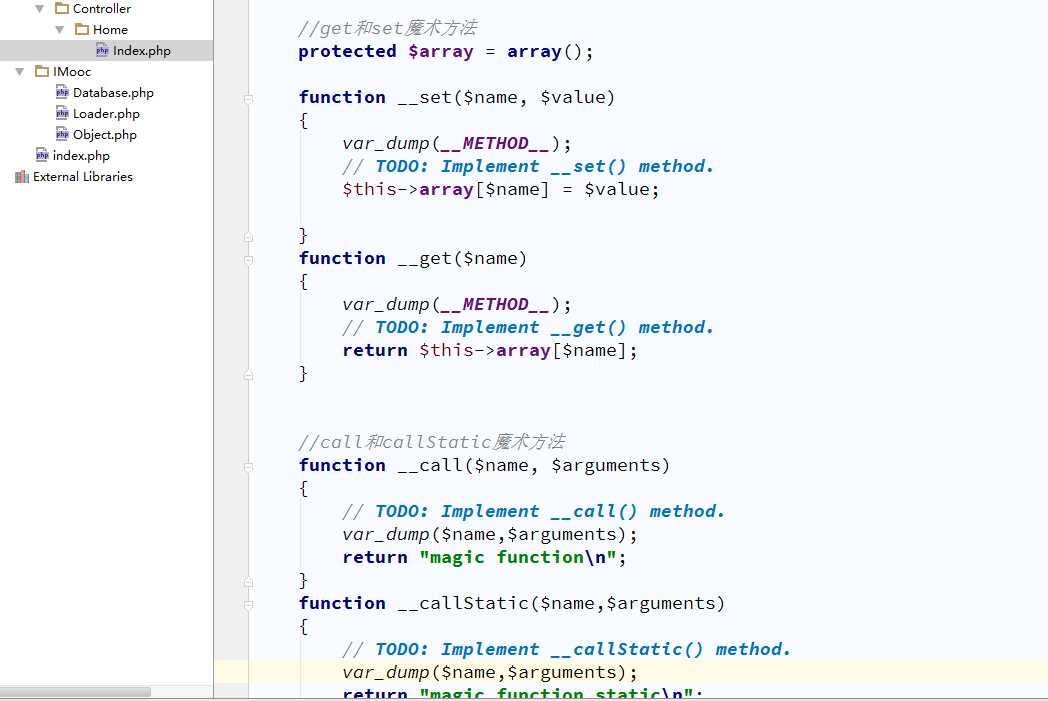1048x701 pixels.
Task: Fold the __callStatic function in the gutter
Action: [x=249, y=605]
